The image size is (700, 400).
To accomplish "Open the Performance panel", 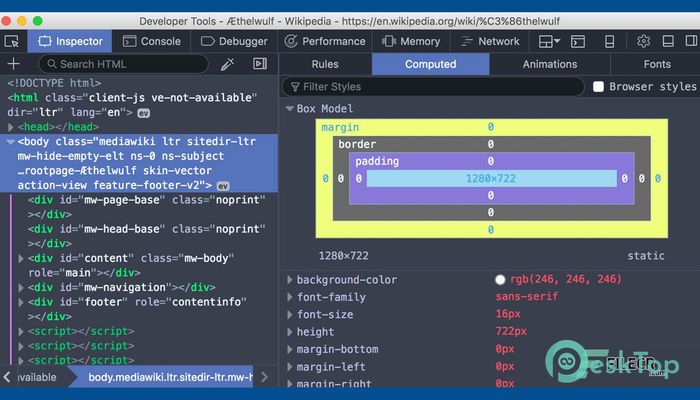I will point(325,42).
